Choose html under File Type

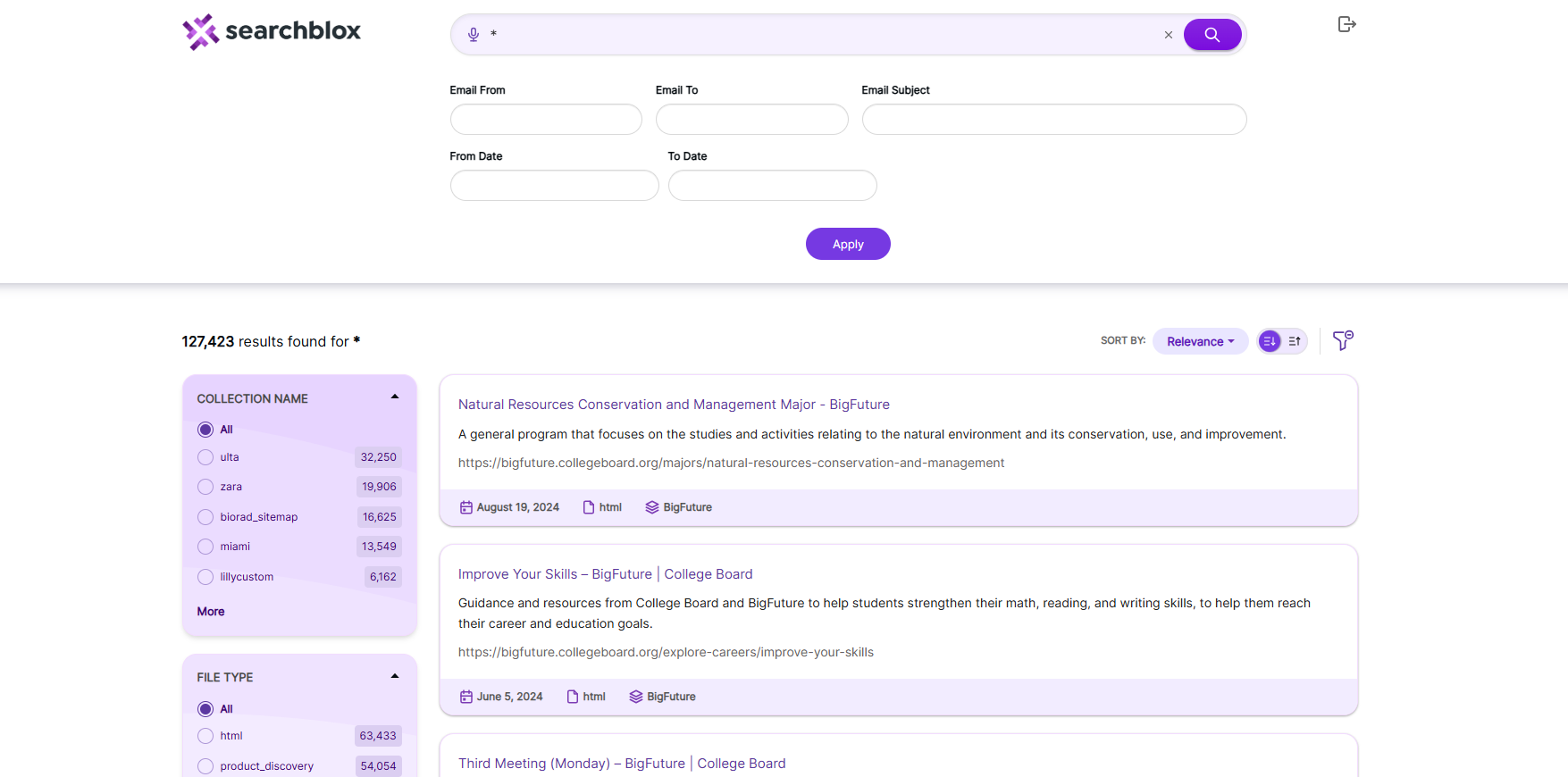(x=205, y=736)
